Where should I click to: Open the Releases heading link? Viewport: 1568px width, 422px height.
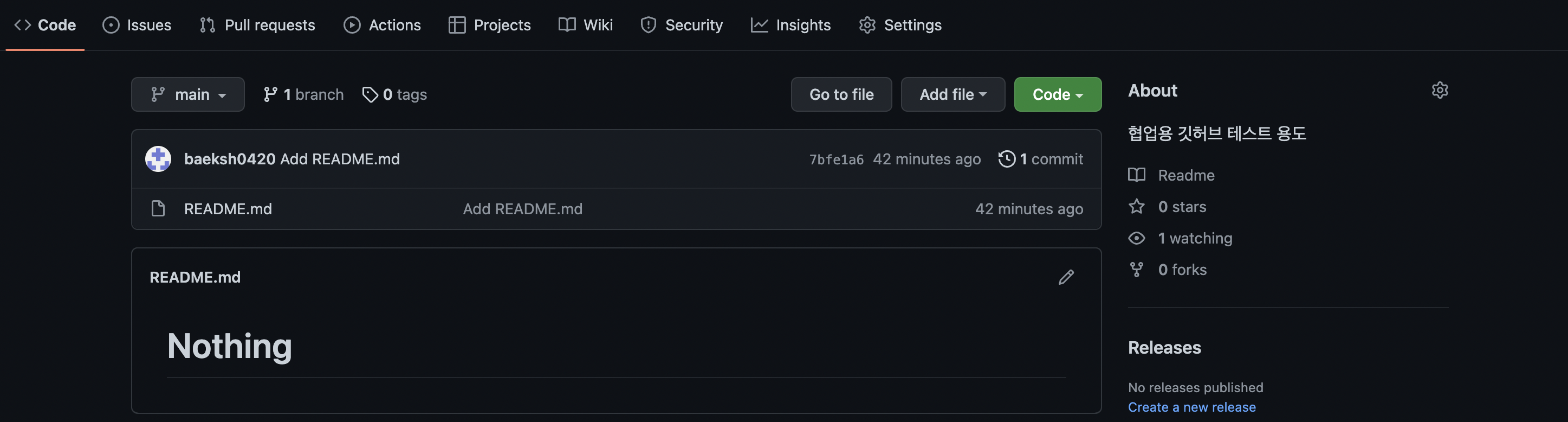[x=1164, y=348]
